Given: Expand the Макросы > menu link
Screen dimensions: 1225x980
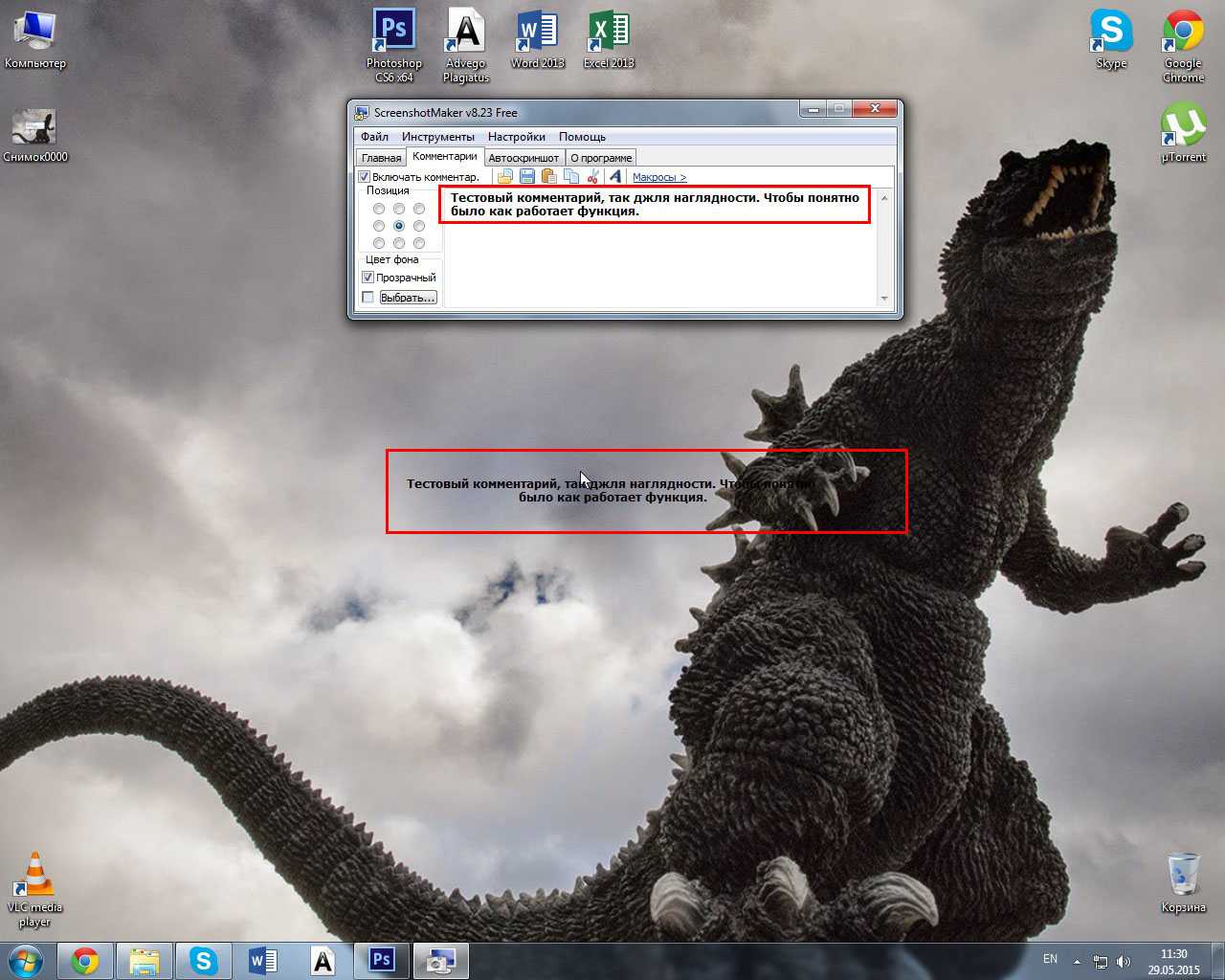Looking at the screenshot, I should point(659,177).
